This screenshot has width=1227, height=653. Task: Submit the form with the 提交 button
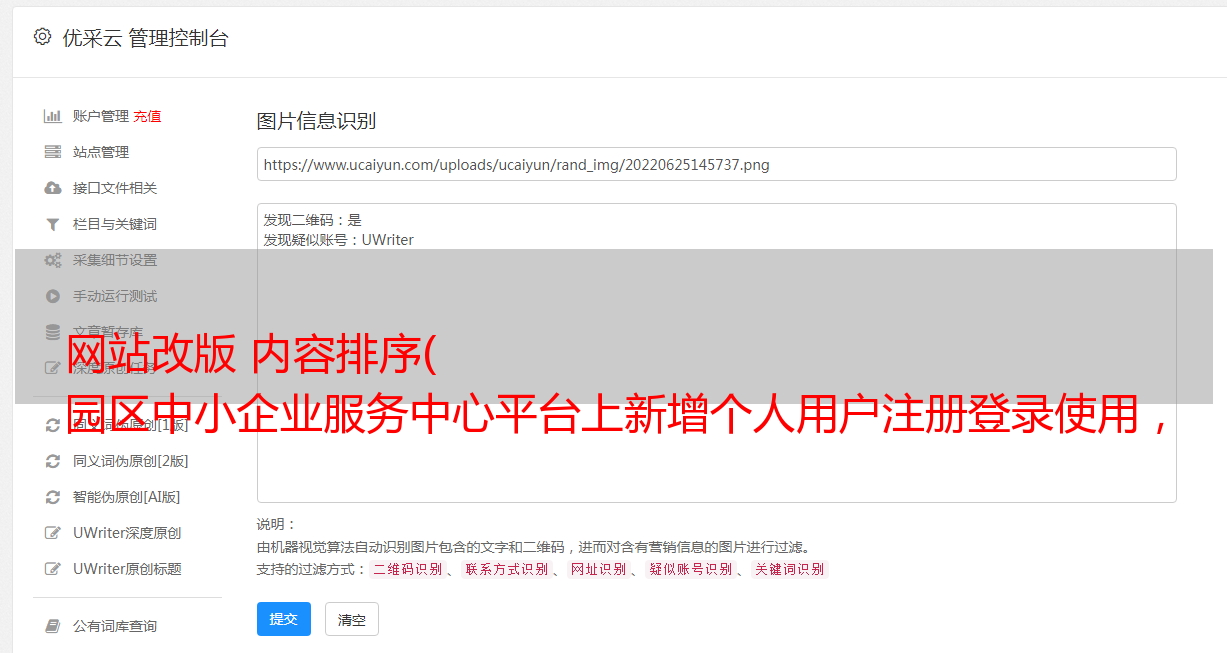click(284, 619)
